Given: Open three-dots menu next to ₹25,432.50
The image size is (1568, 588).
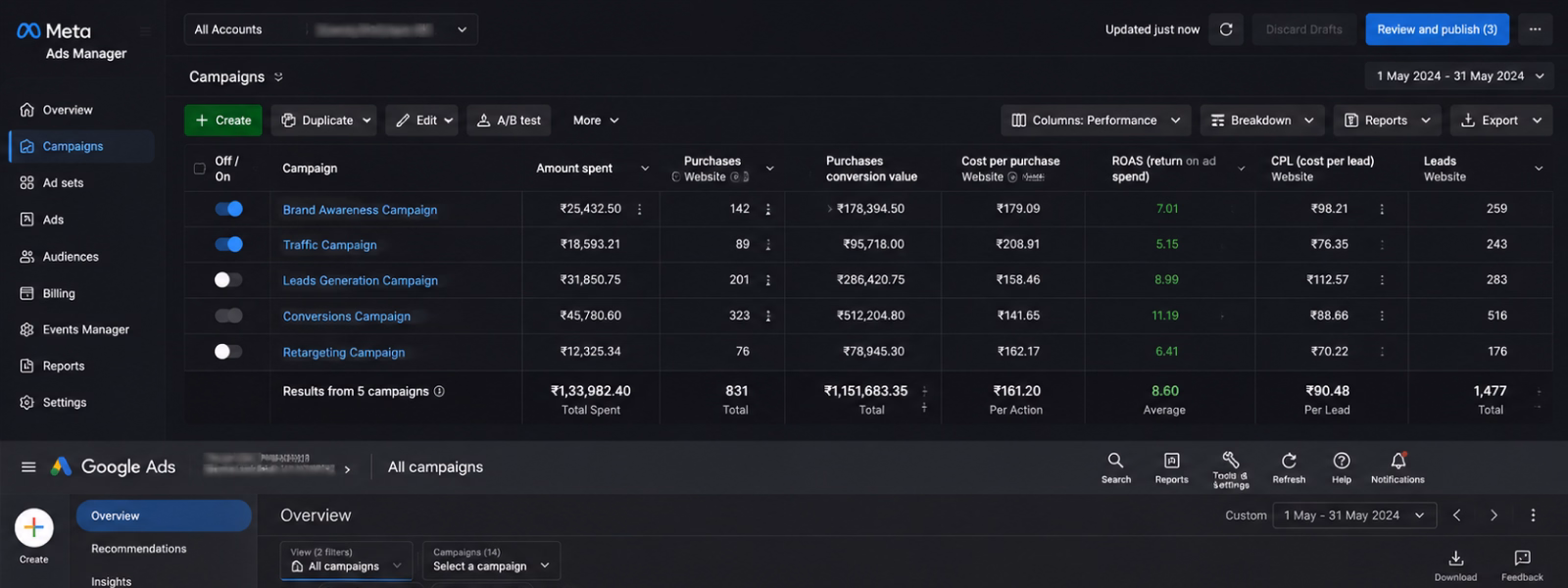Looking at the screenshot, I should [x=640, y=210].
